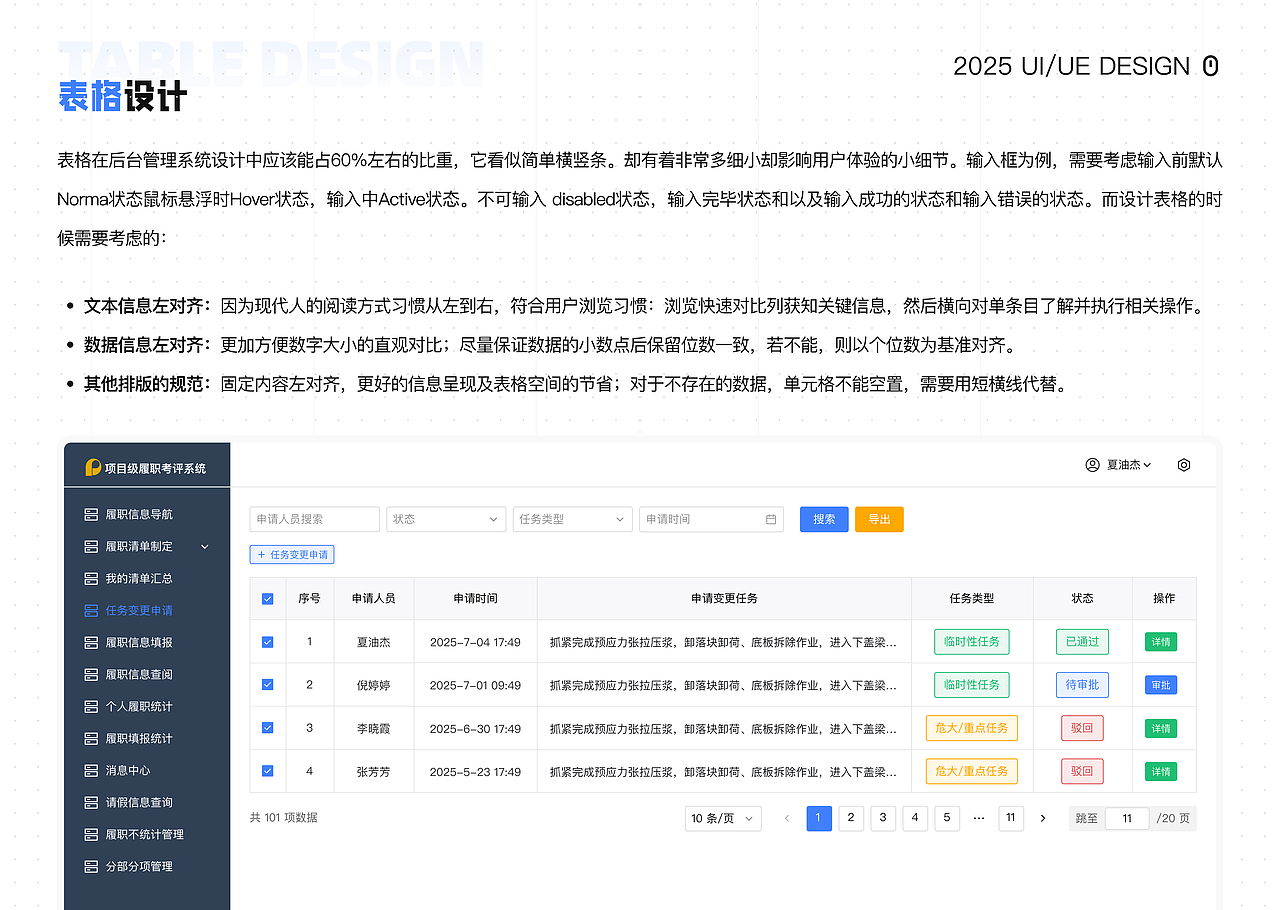The width and height of the screenshot is (1280, 910).
Task: Click the calendar icon in 申请时间 field
Action: pyautogui.click(x=771, y=519)
